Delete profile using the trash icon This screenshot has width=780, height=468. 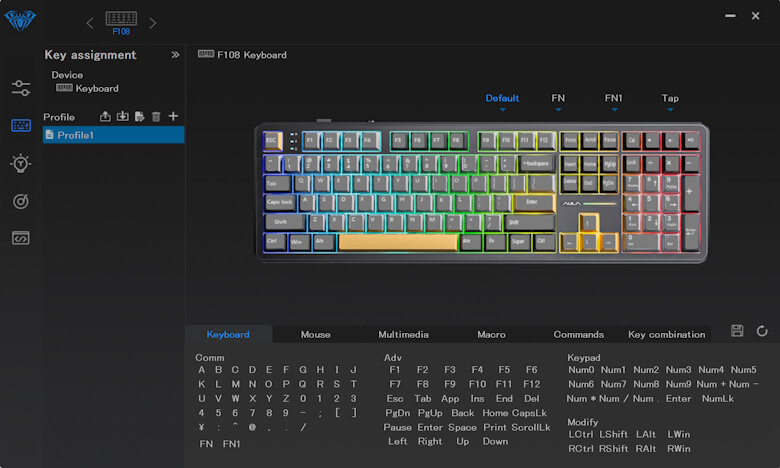(156, 117)
